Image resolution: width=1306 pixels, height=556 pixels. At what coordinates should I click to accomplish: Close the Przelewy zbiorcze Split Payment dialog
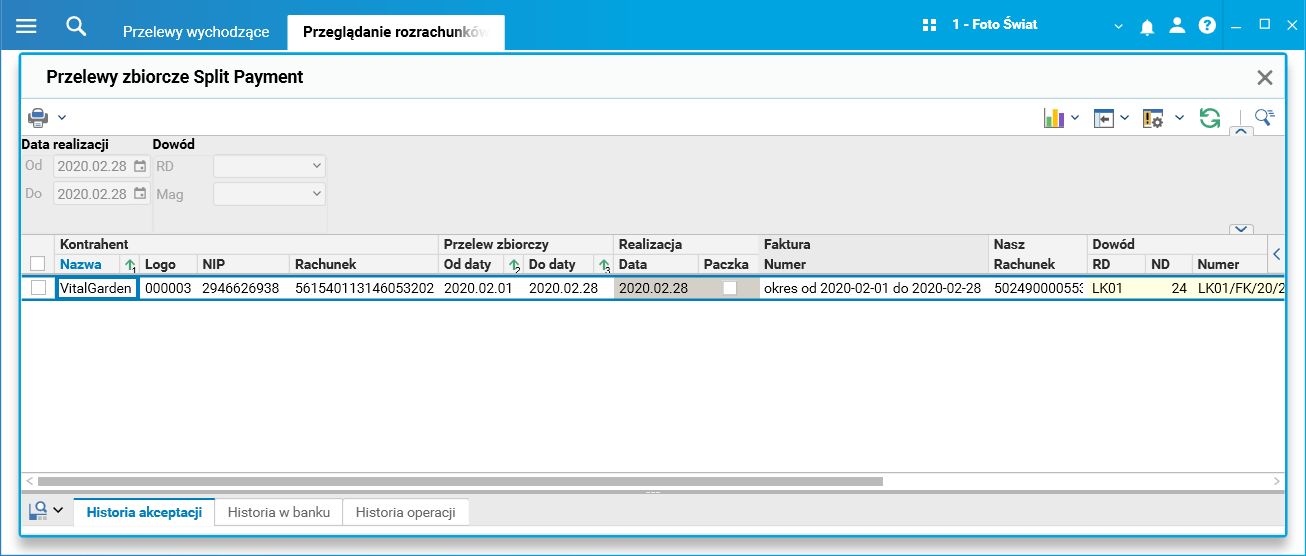[1265, 77]
